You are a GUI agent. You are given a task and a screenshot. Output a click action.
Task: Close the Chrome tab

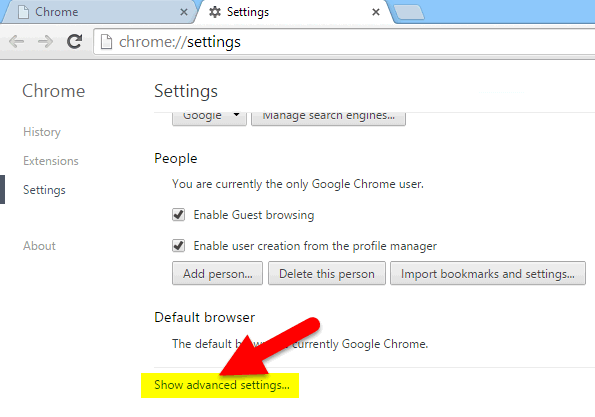point(184,12)
